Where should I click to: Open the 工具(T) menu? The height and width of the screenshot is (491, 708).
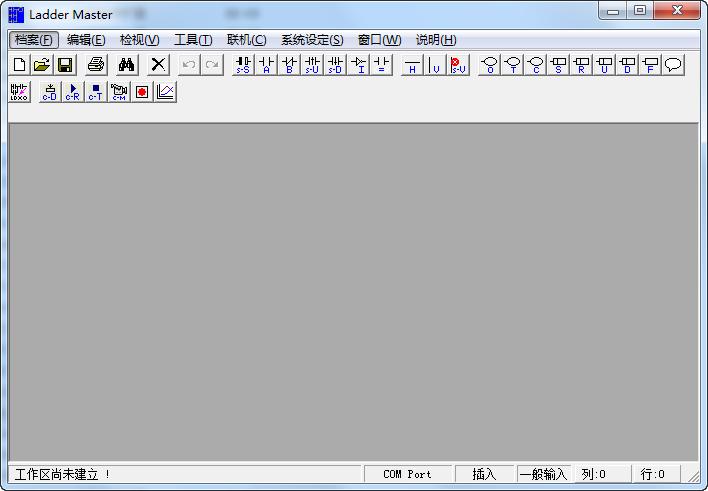pyautogui.click(x=193, y=40)
